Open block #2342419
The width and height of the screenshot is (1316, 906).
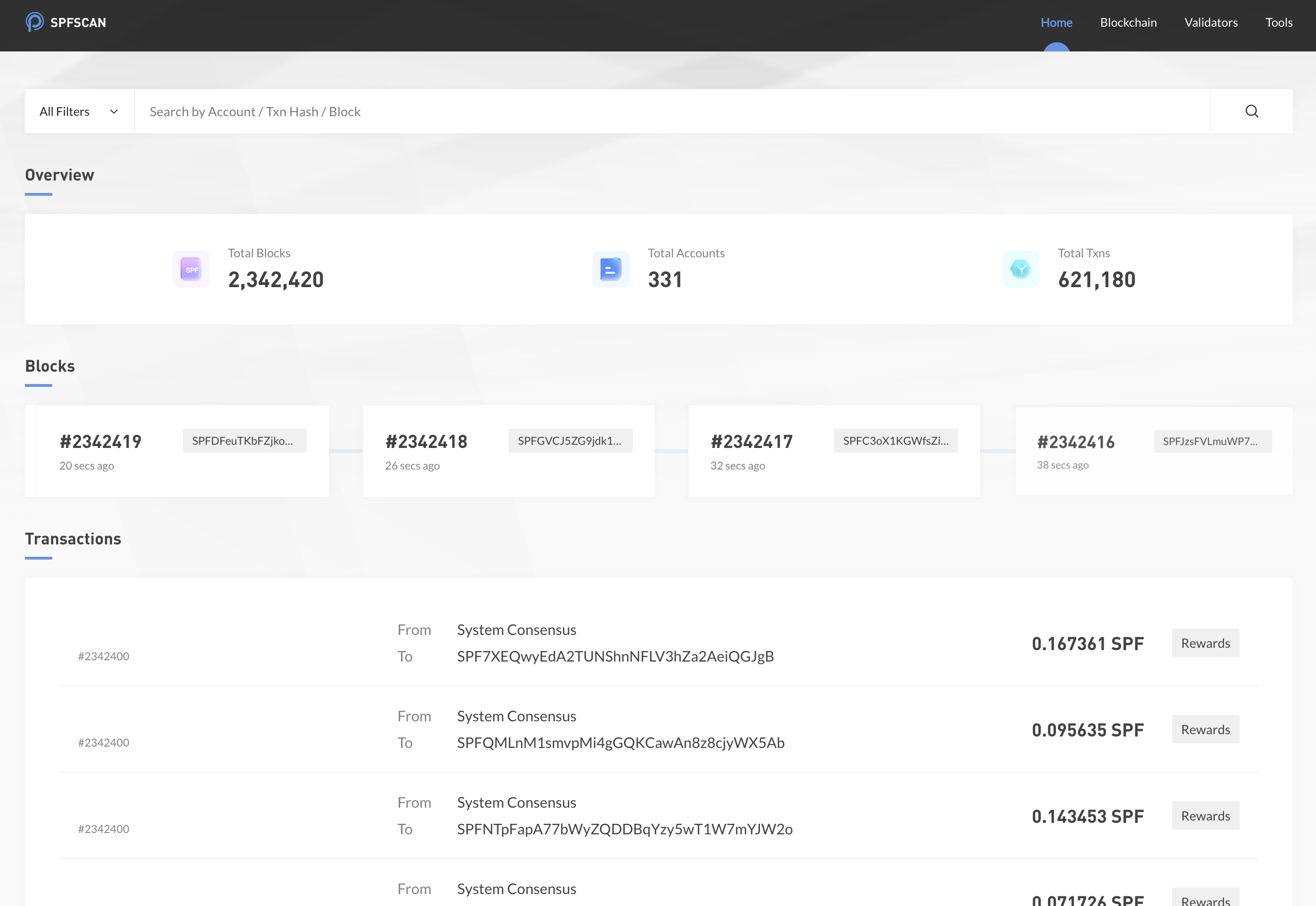pyautogui.click(x=101, y=442)
